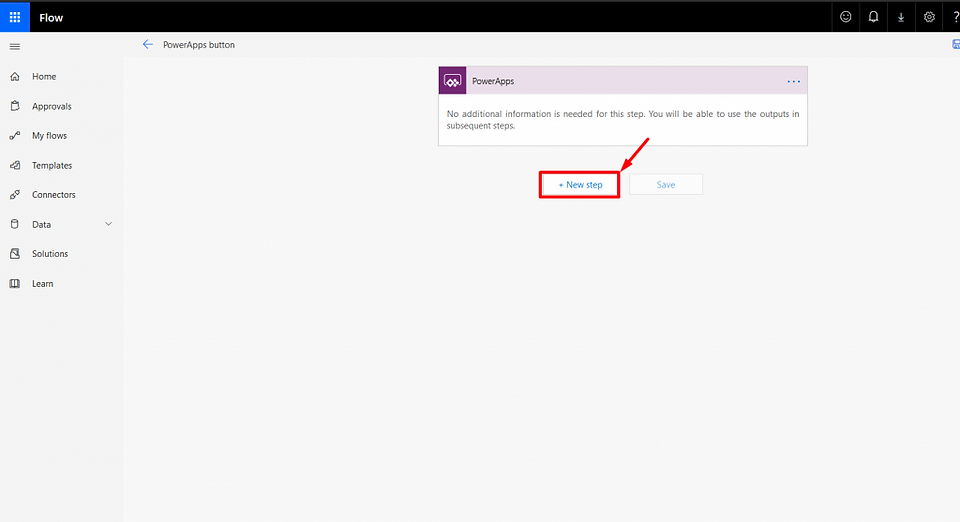
Task: Click the Templates icon in sidebar
Action: 15,165
